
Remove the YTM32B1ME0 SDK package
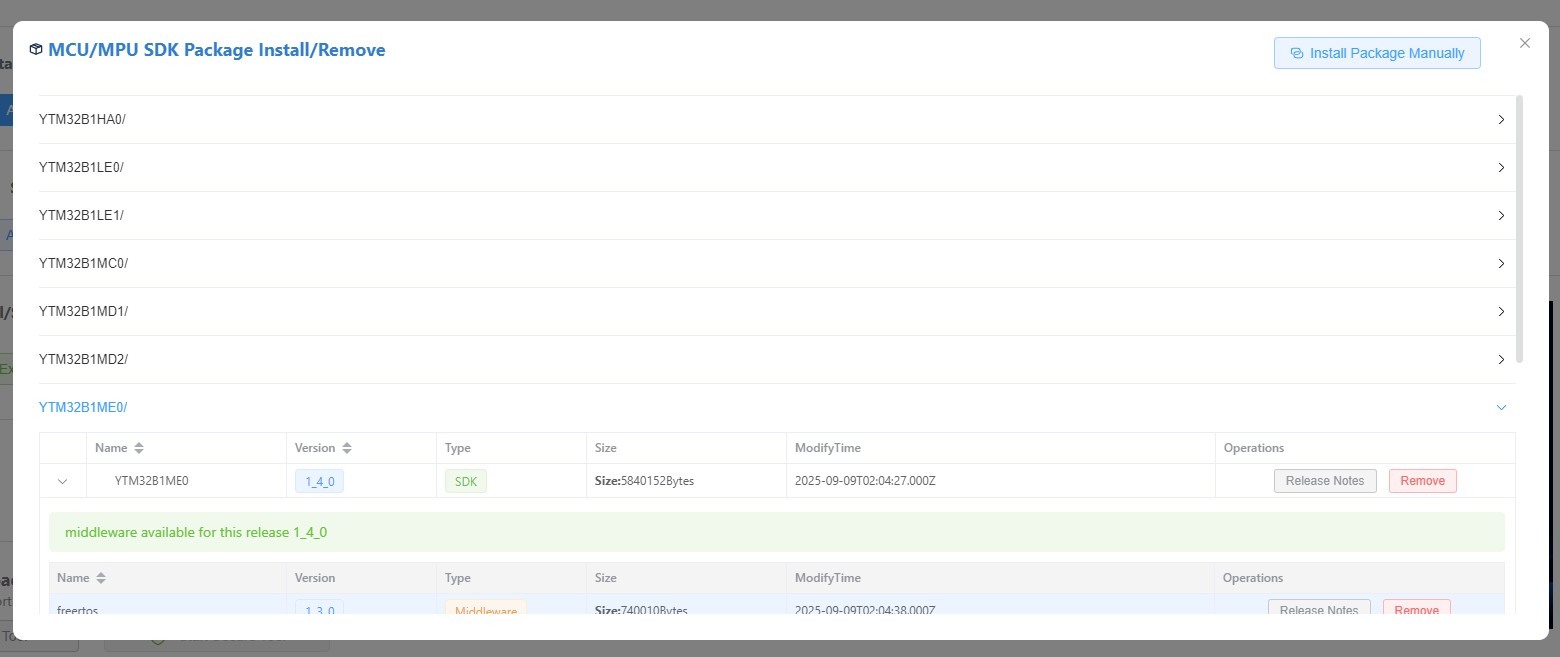1422,481
